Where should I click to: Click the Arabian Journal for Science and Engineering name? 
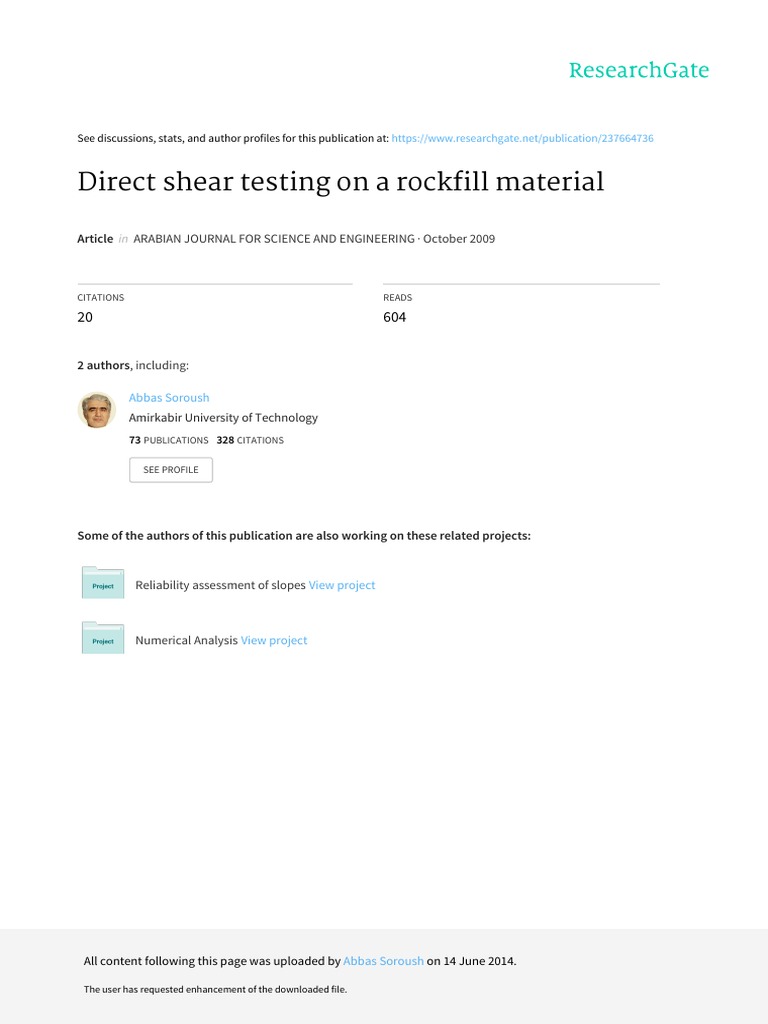point(273,239)
